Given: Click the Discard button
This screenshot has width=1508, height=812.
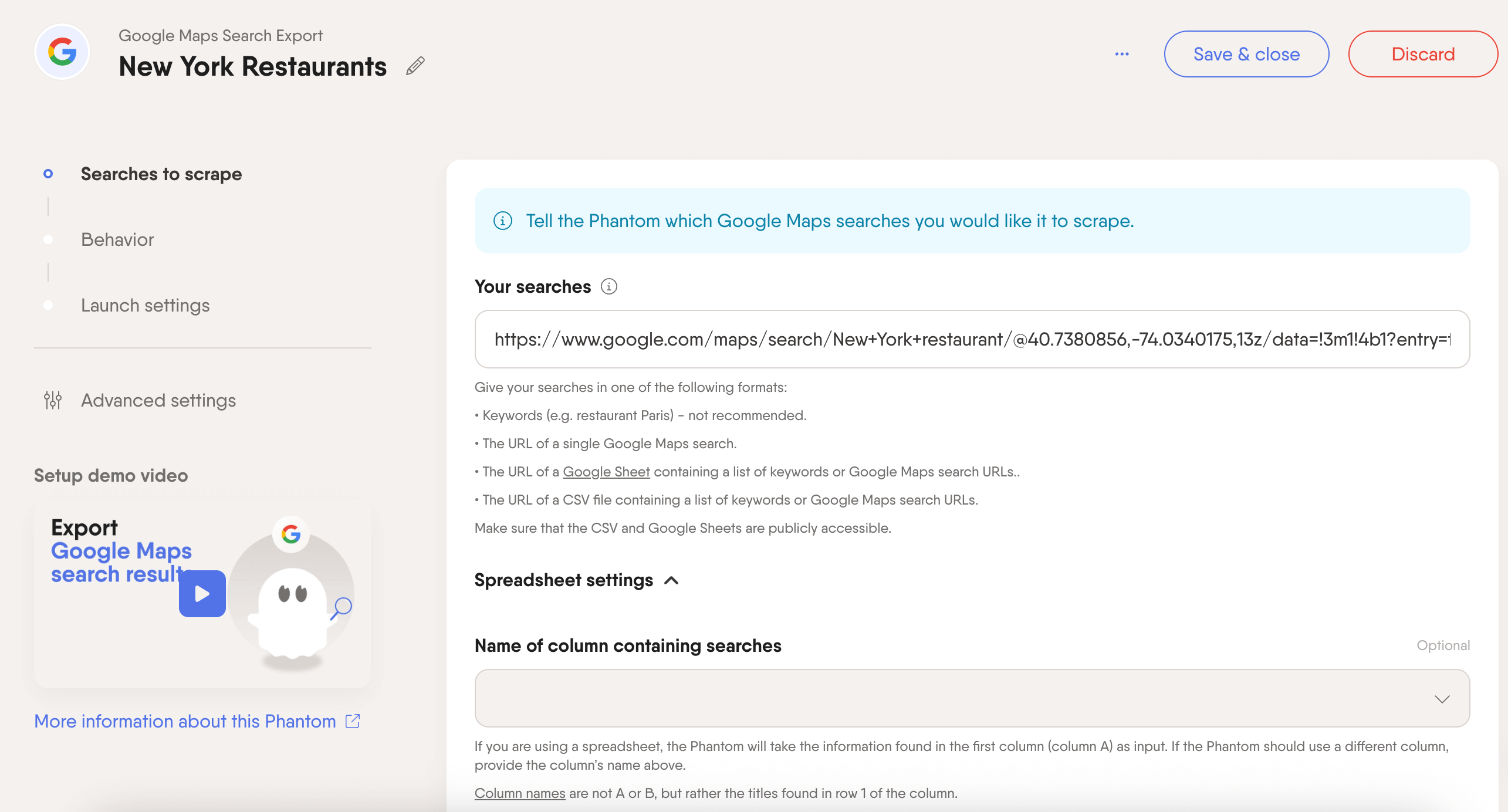Looking at the screenshot, I should 1424,53.
